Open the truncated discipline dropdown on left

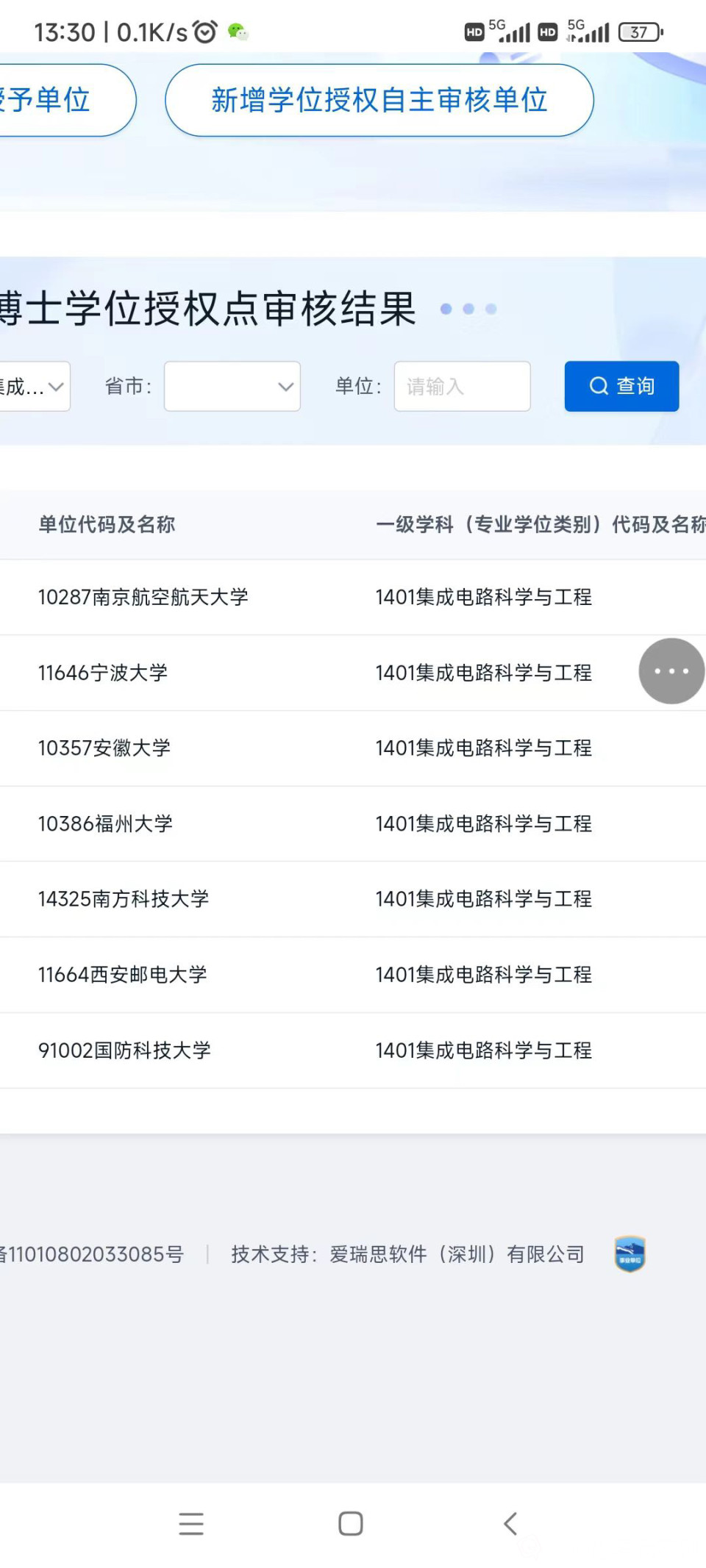tap(33, 386)
